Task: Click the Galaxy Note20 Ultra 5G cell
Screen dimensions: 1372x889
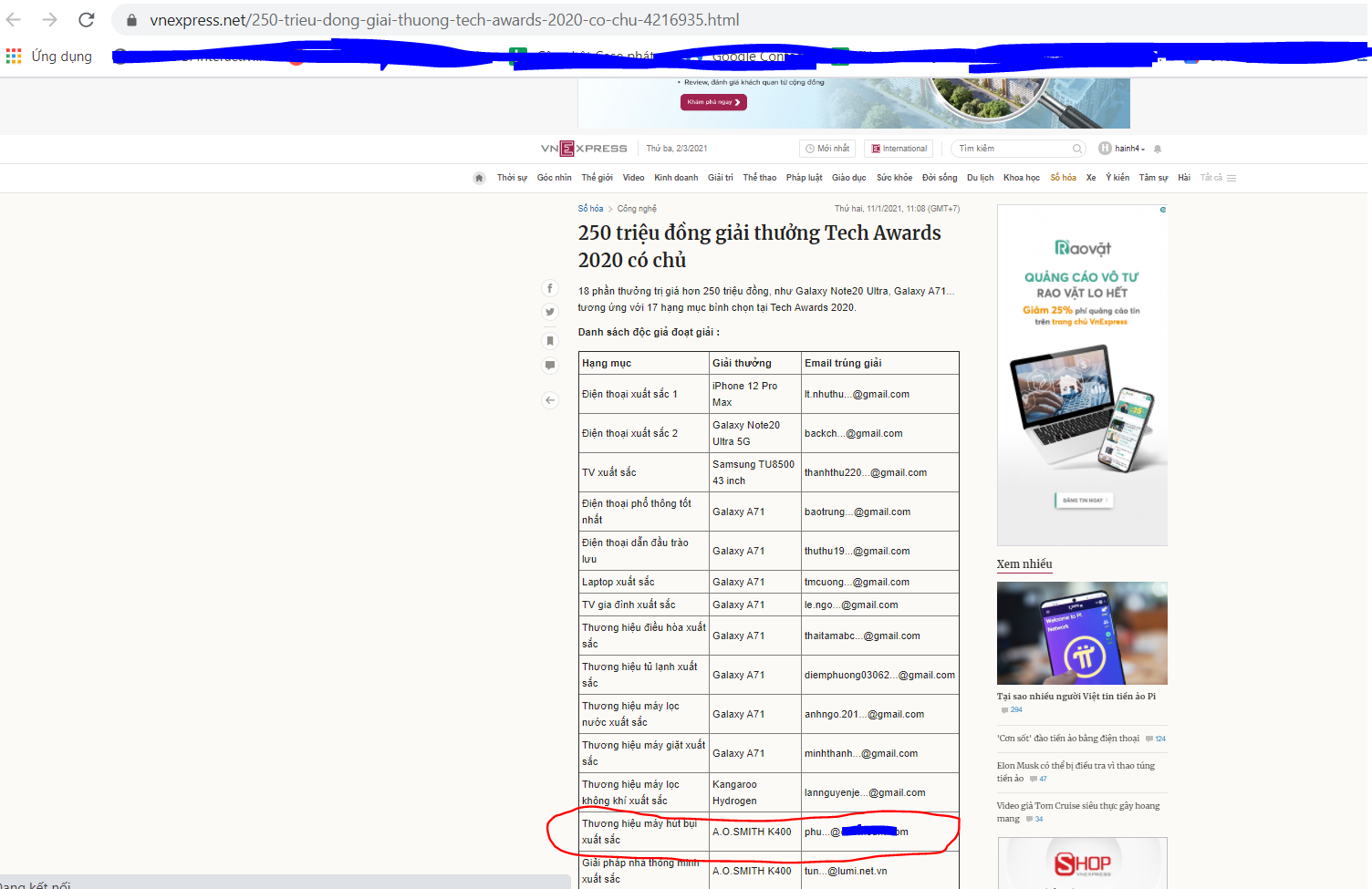Action: point(754,433)
